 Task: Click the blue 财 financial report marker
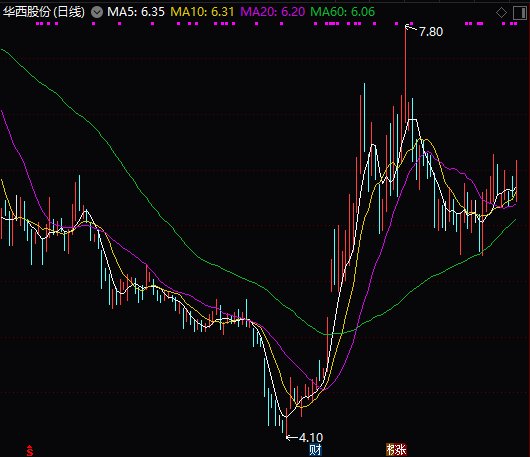point(315,450)
